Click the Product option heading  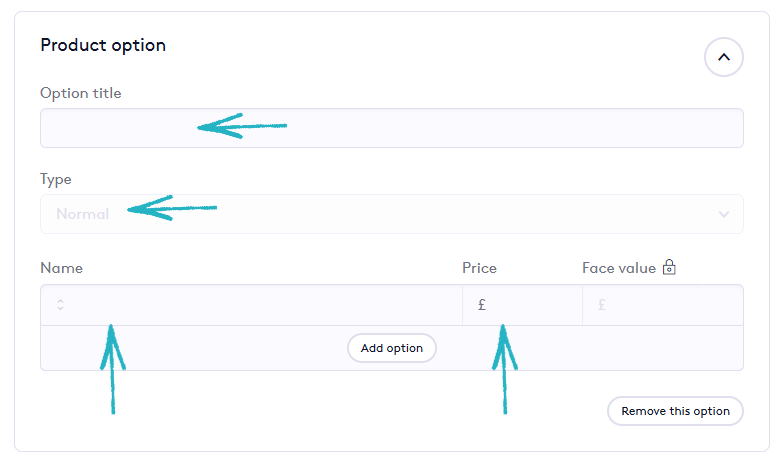click(x=103, y=45)
